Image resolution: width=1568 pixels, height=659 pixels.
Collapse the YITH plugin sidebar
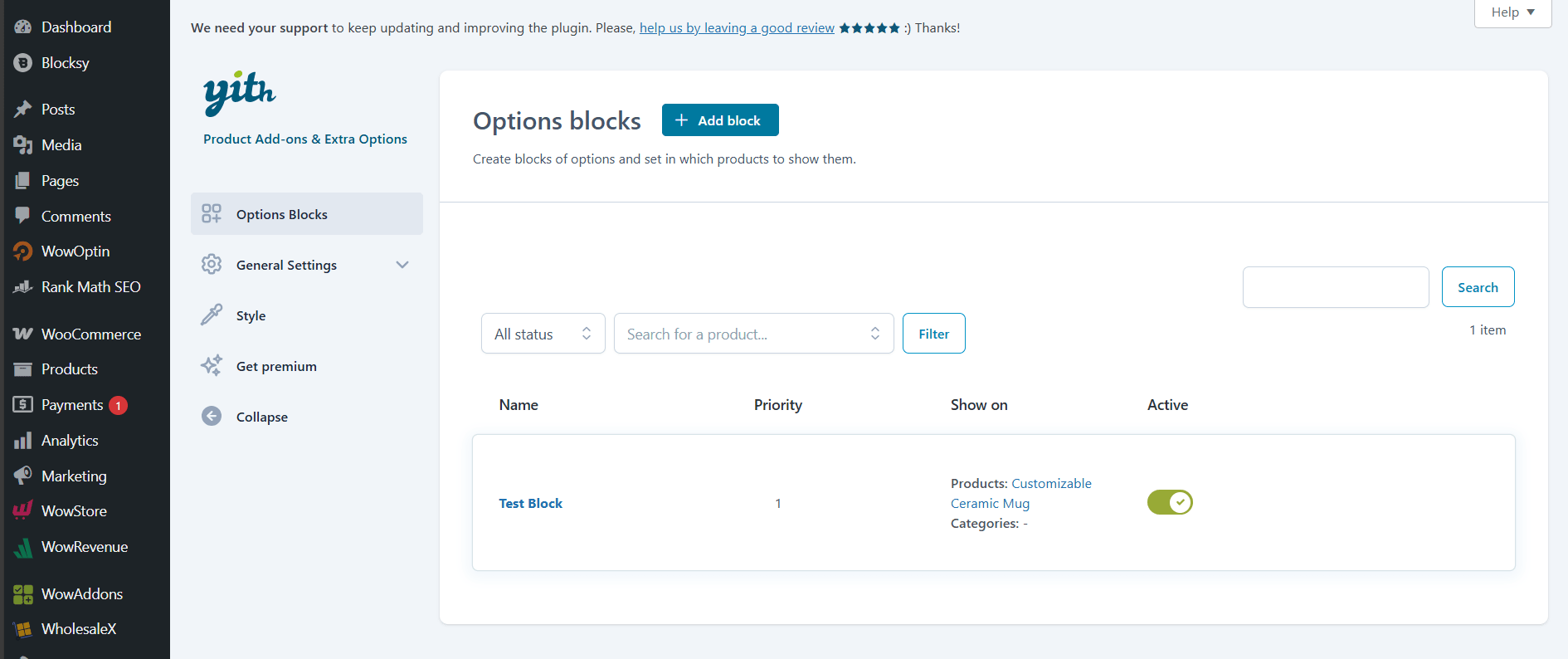pos(307,417)
